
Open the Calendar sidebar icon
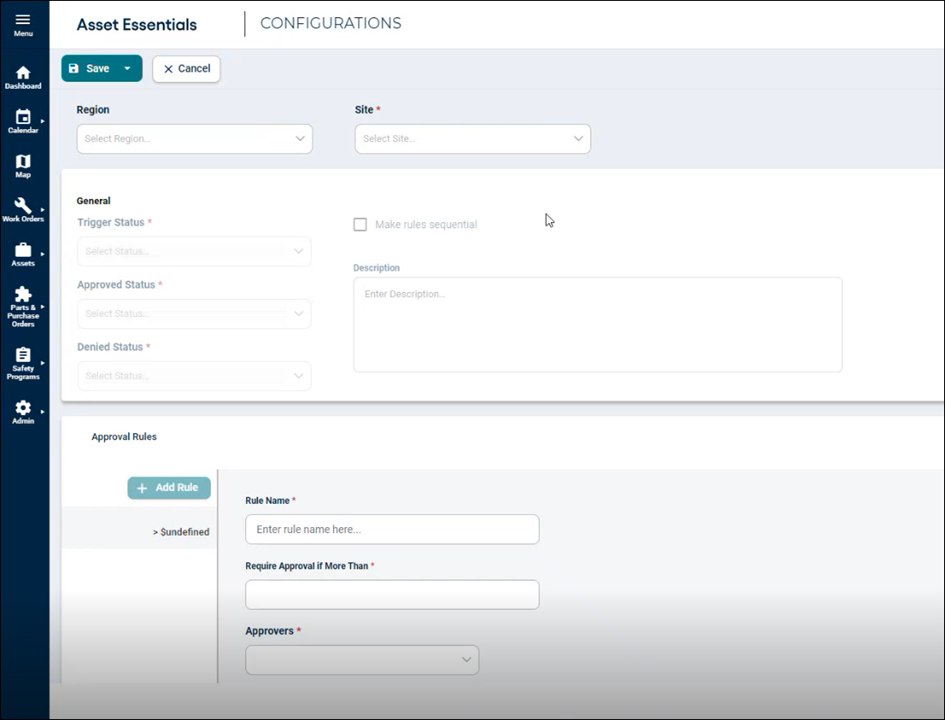click(23, 118)
